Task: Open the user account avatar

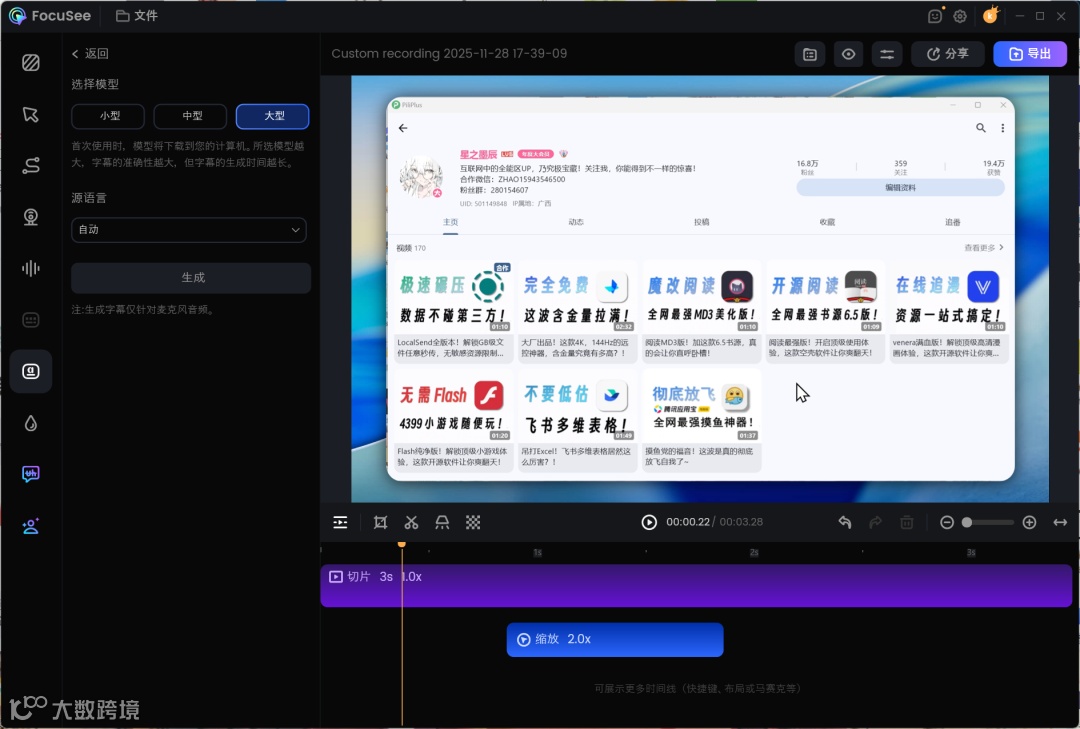Action: coord(990,15)
